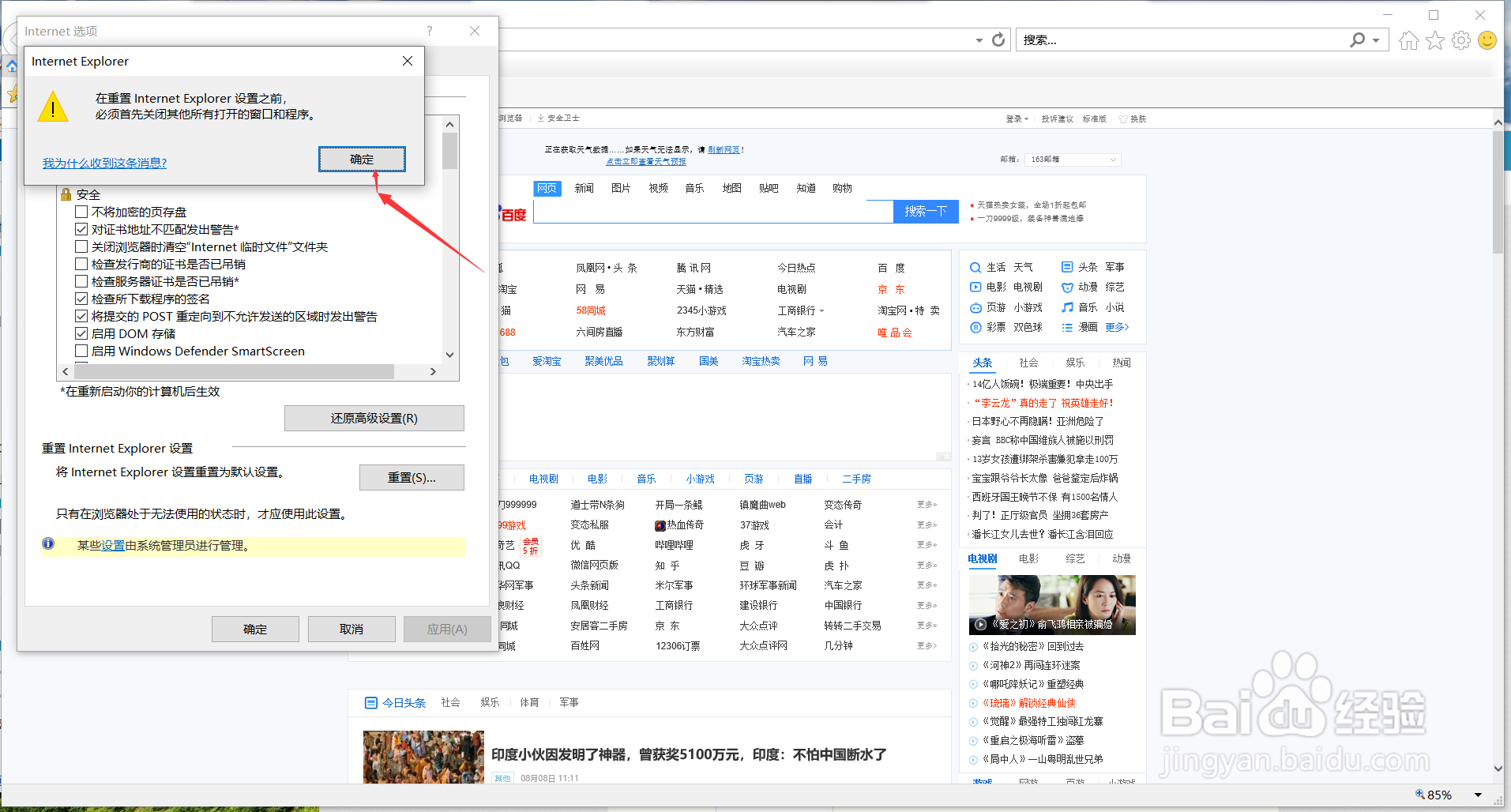Screen dimensions: 1511x812
Task: Toggle 检查发行商的证书是否已吊销 checkbox
Action: click(x=81, y=264)
